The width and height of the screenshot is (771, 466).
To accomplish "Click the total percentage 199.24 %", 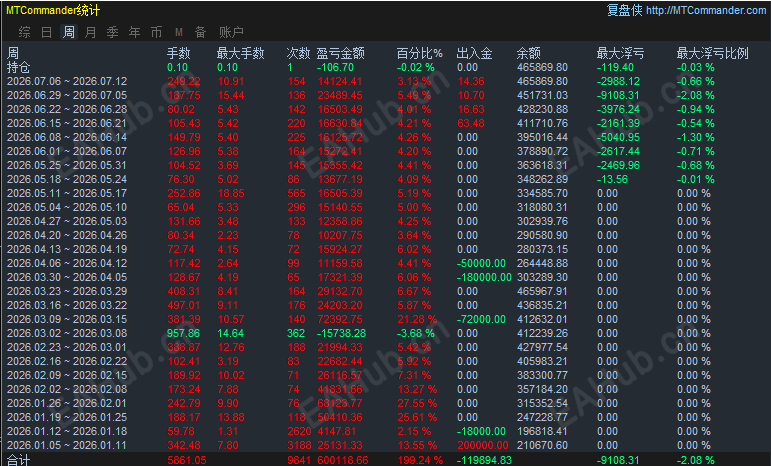I will (x=420, y=461).
